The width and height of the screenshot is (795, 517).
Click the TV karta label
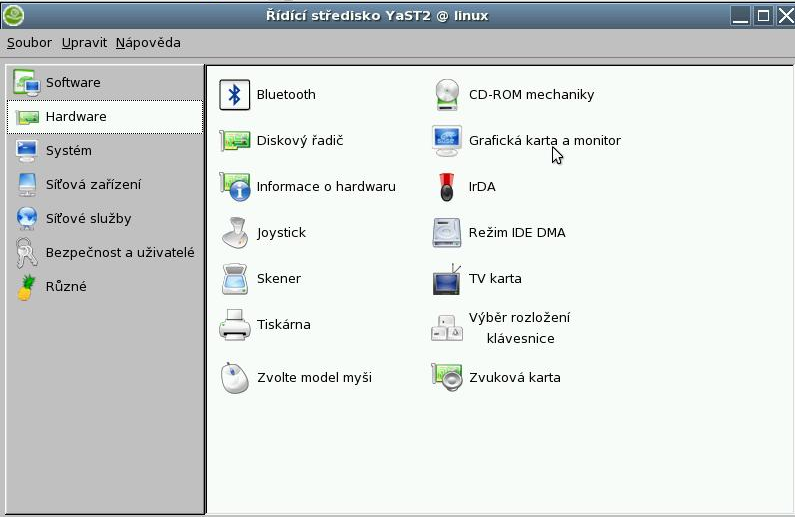[x=495, y=279]
